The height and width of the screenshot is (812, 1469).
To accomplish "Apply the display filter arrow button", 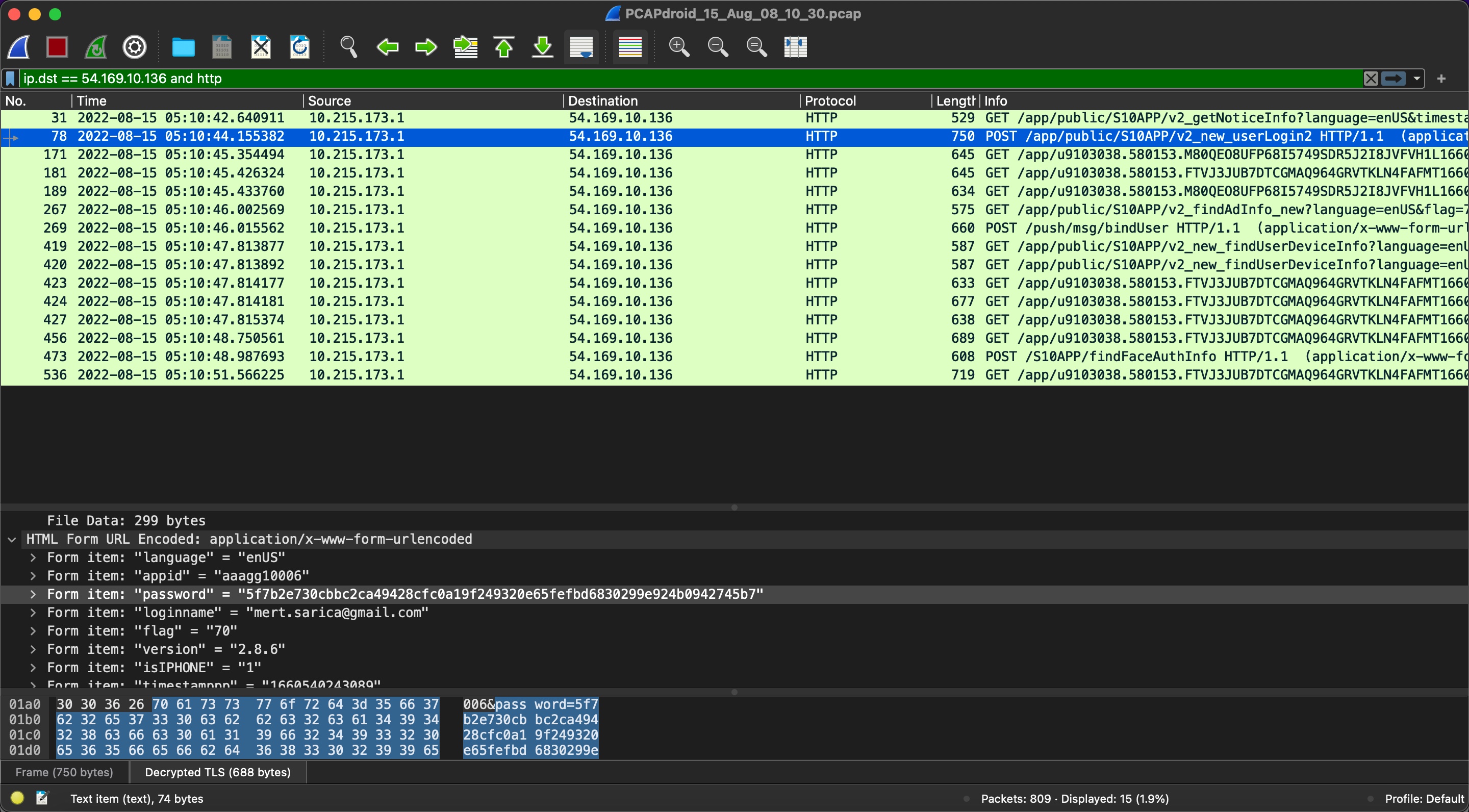I will click(x=1393, y=79).
